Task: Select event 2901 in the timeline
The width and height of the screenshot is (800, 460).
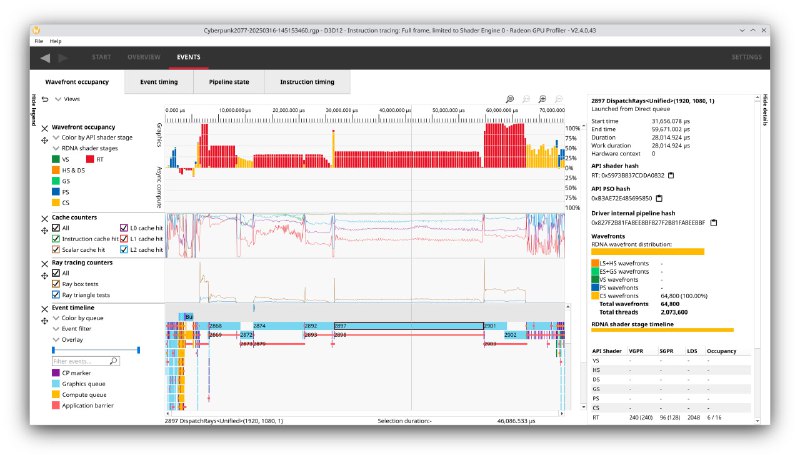Action: coord(495,326)
